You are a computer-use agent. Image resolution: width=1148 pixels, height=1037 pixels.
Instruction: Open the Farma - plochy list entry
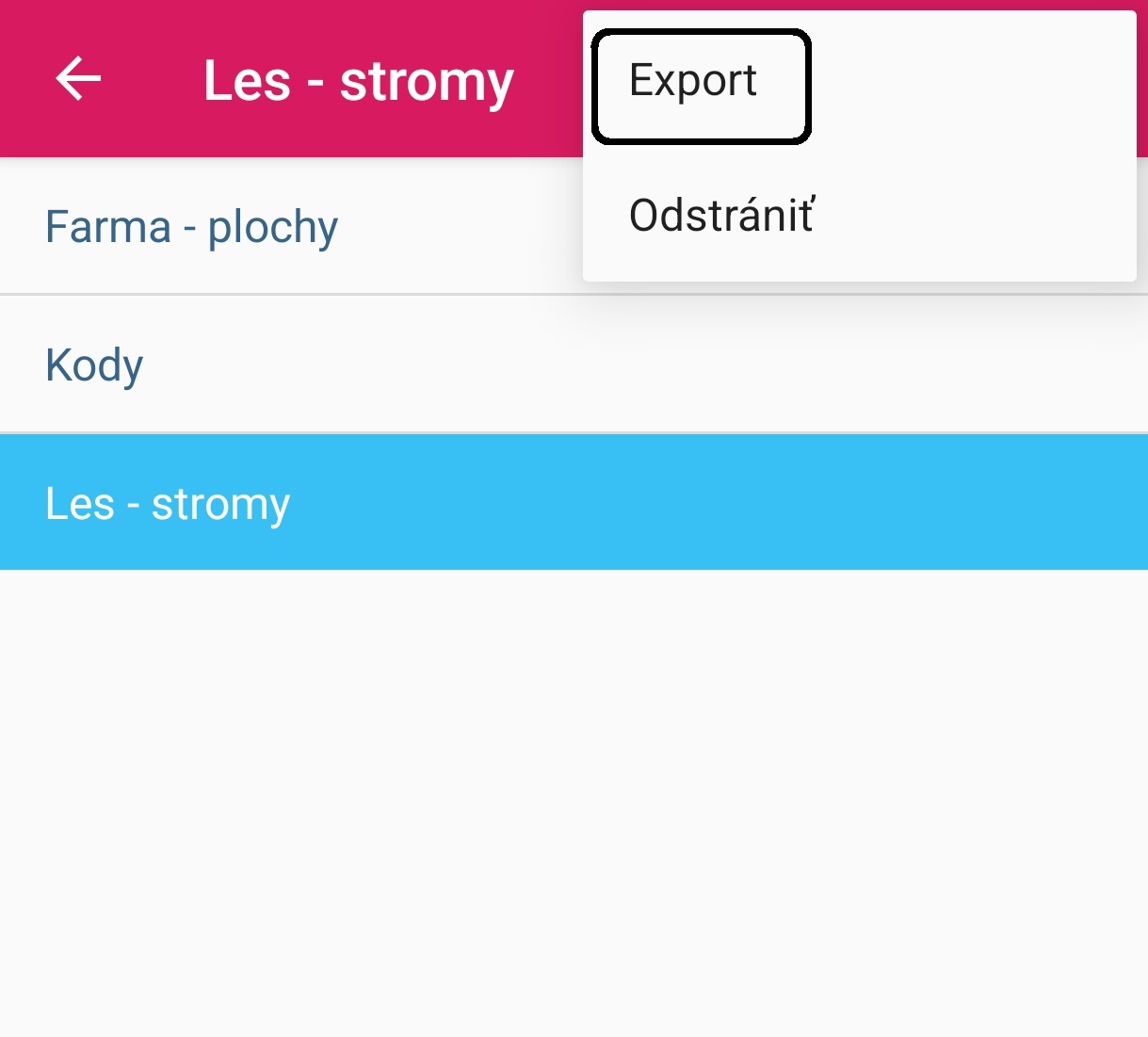click(574, 226)
